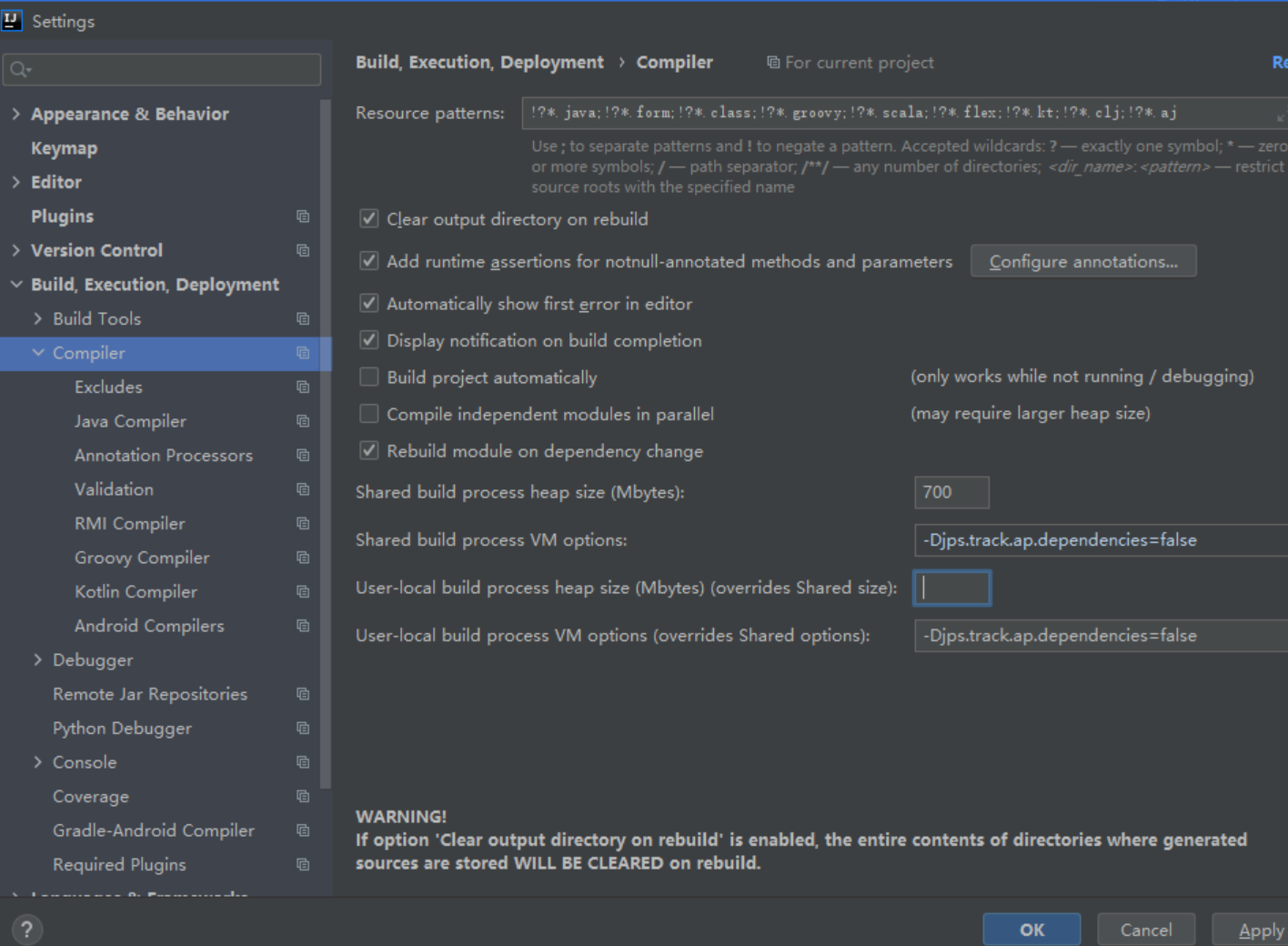Expand the Console node
The image size is (1288, 946).
pos(37,762)
